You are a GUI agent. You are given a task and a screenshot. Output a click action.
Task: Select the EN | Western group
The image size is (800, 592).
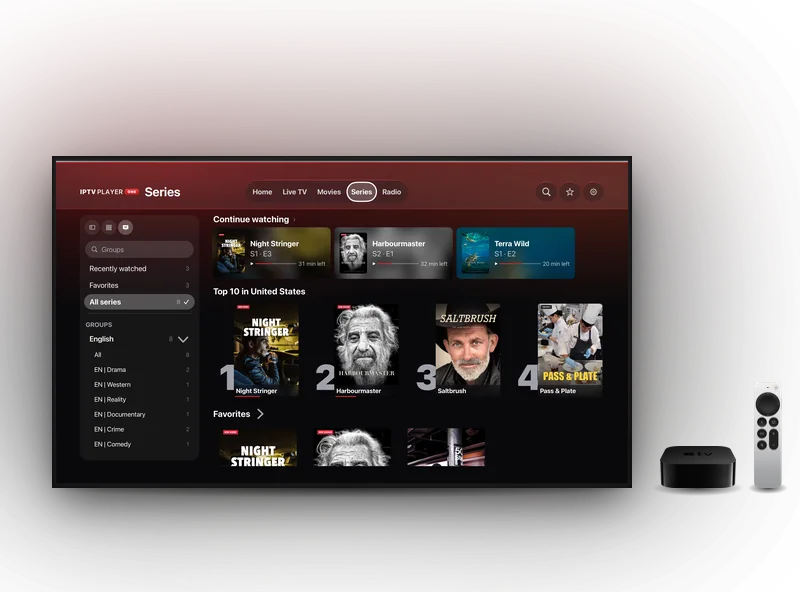pos(139,384)
